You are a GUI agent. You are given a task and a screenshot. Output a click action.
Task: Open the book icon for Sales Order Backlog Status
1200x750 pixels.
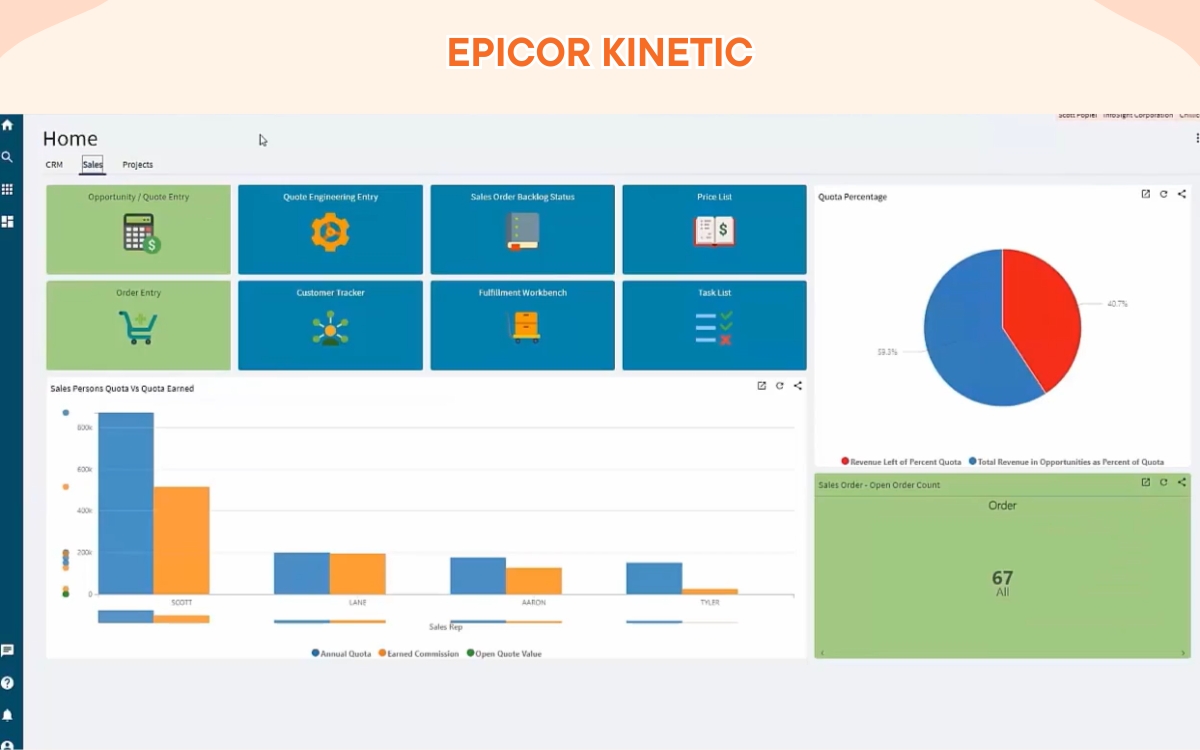point(522,231)
